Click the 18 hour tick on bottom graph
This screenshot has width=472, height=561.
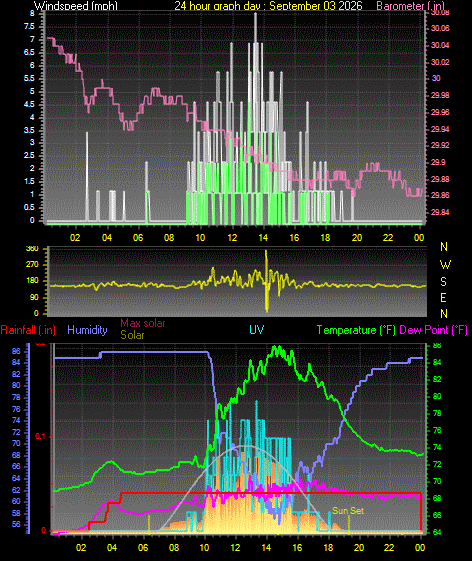pos(328,548)
